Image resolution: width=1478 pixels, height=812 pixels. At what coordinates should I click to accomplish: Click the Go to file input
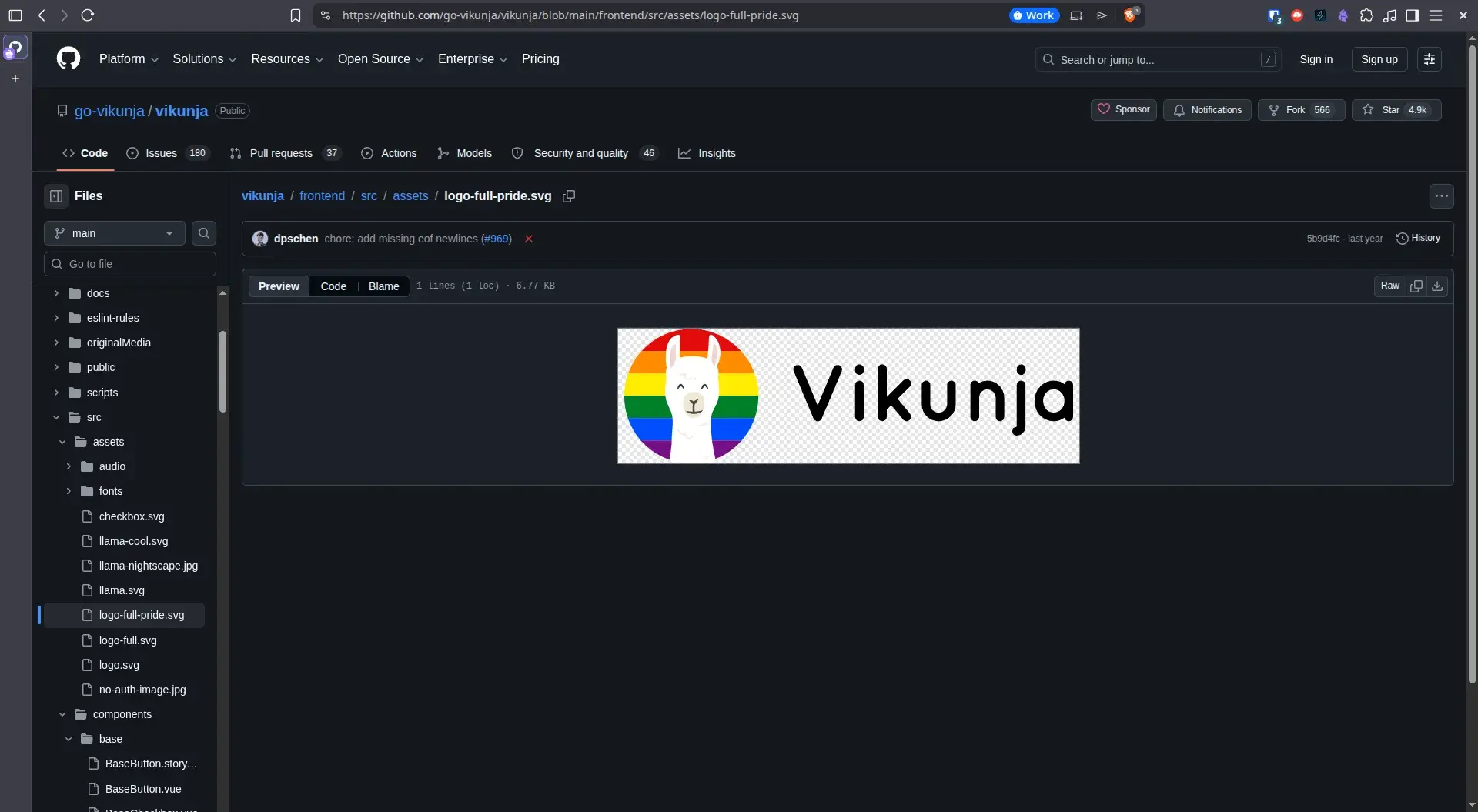(130, 264)
